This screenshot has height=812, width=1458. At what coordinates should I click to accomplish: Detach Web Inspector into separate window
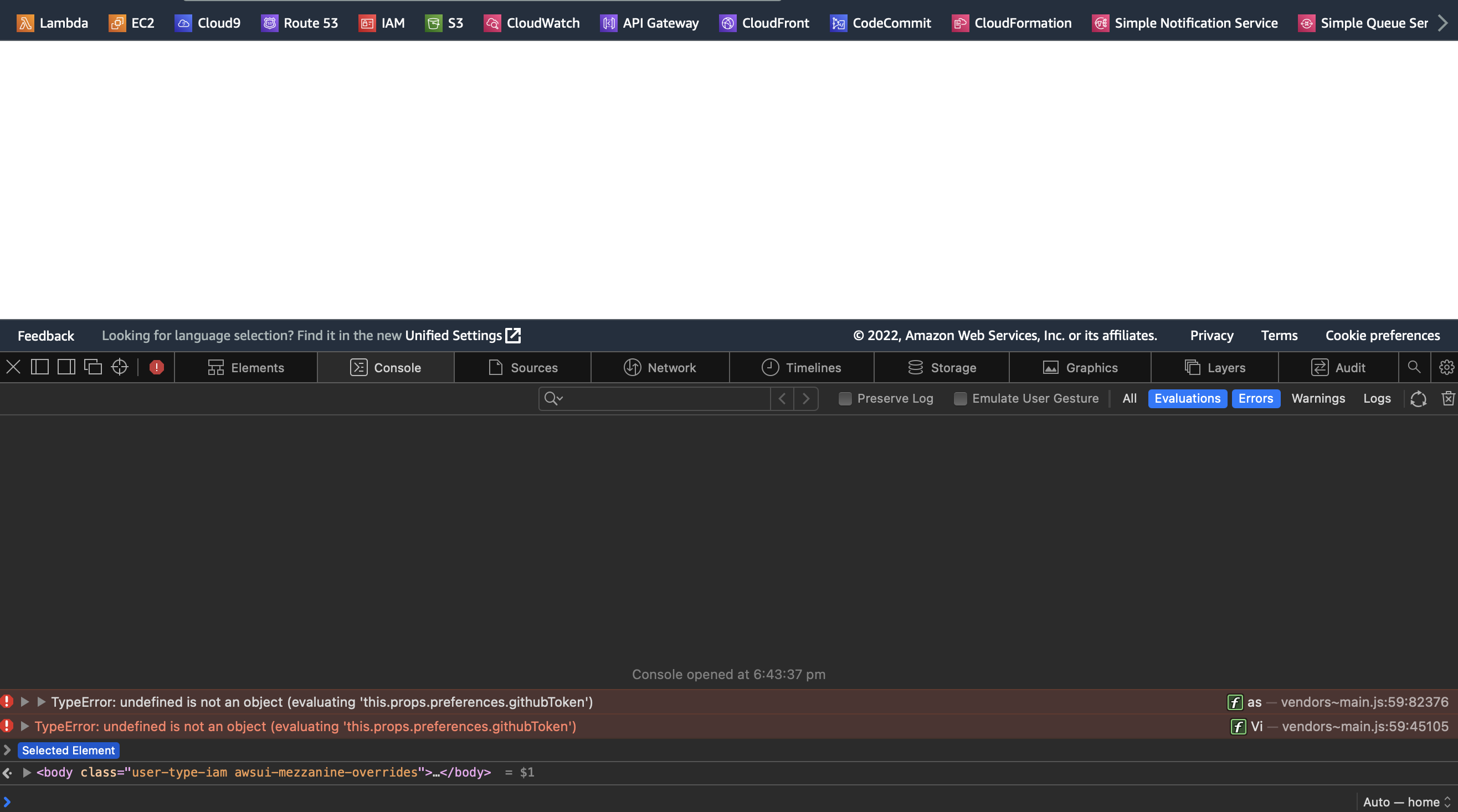(x=93, y=367)
